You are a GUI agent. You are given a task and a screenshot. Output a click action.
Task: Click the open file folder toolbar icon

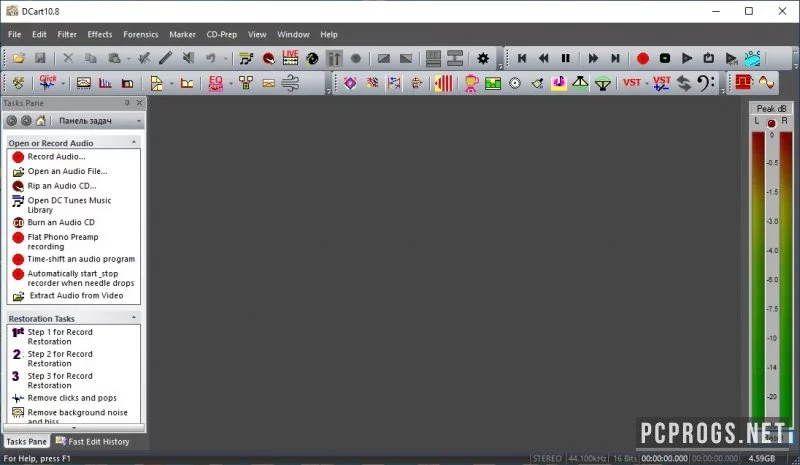tap(19, 58)
